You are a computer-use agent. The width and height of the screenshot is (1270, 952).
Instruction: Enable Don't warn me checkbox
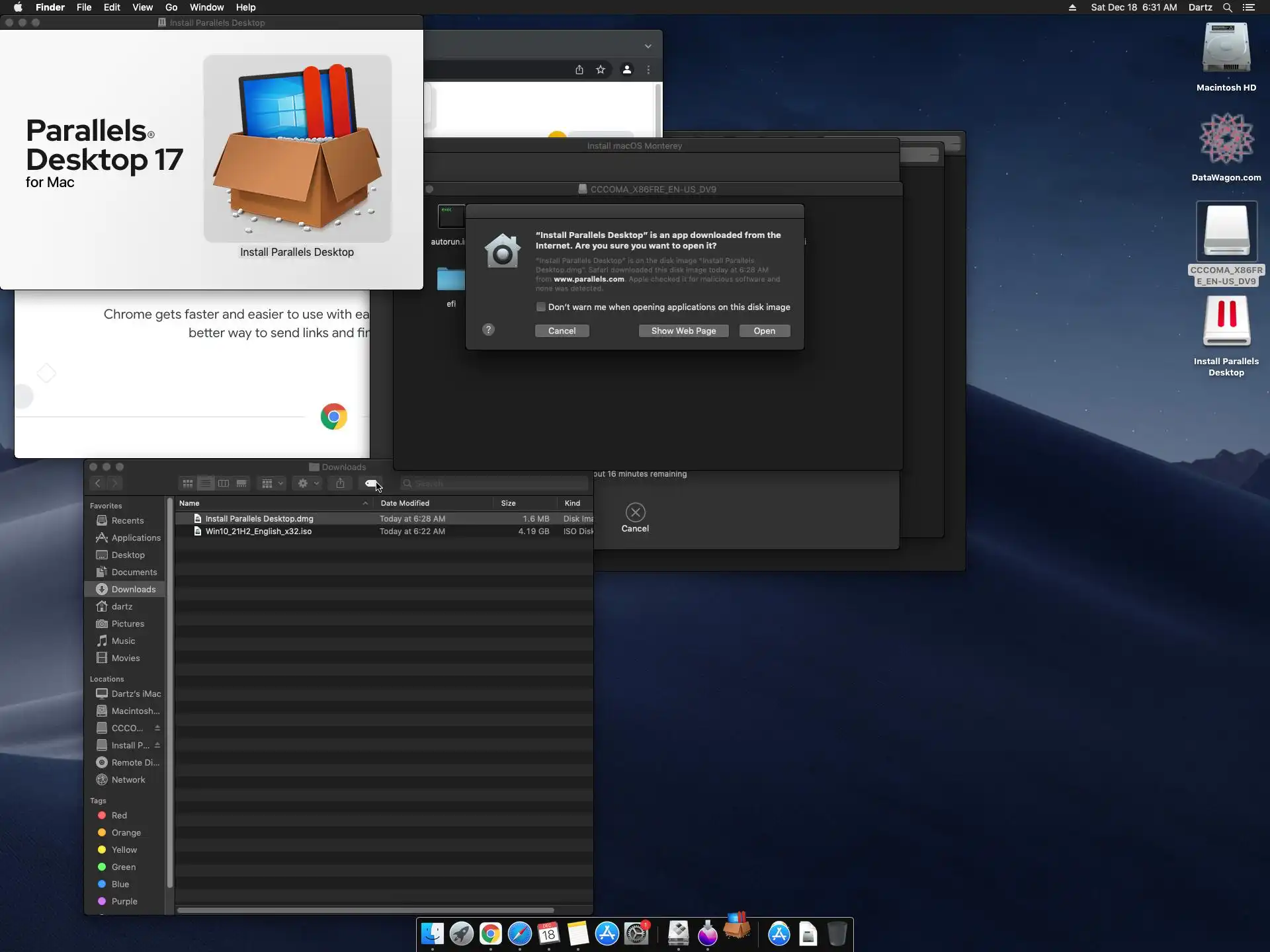(x=541, y=307)
